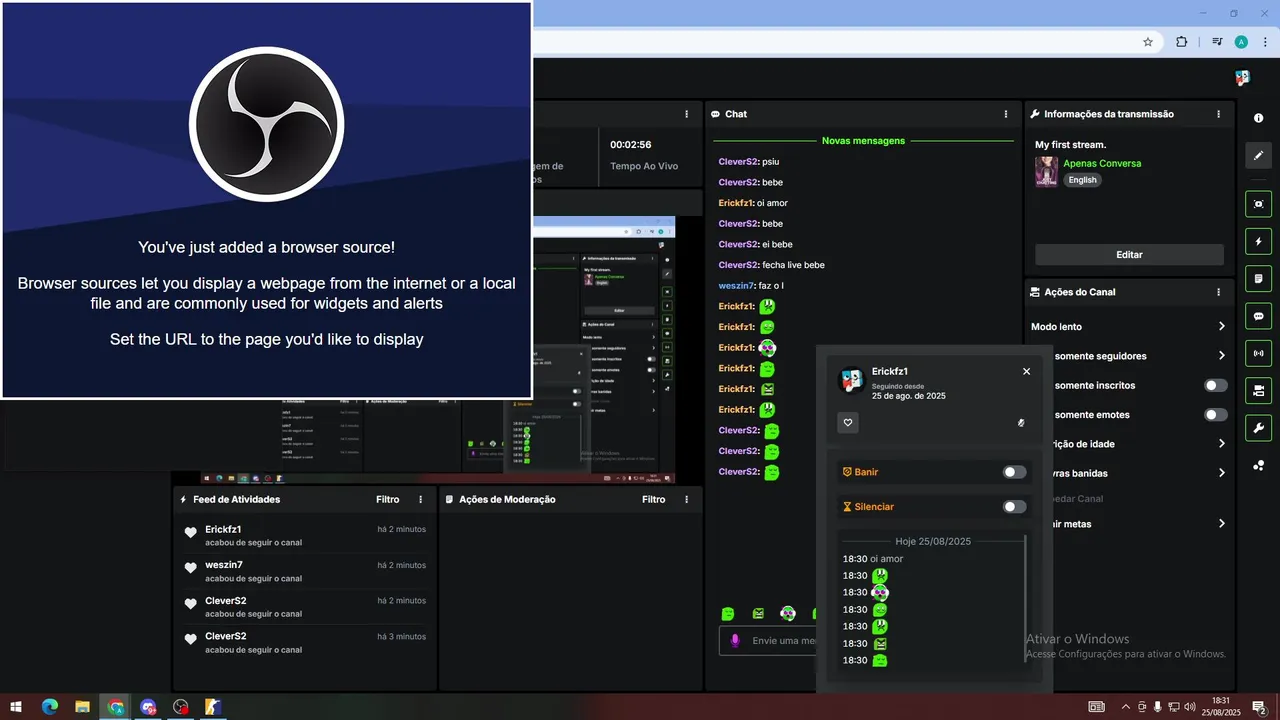The image size is (1280, 720).
Task: Open Ações do Canal three-dot menu
Action: (x=1219, y=292)
